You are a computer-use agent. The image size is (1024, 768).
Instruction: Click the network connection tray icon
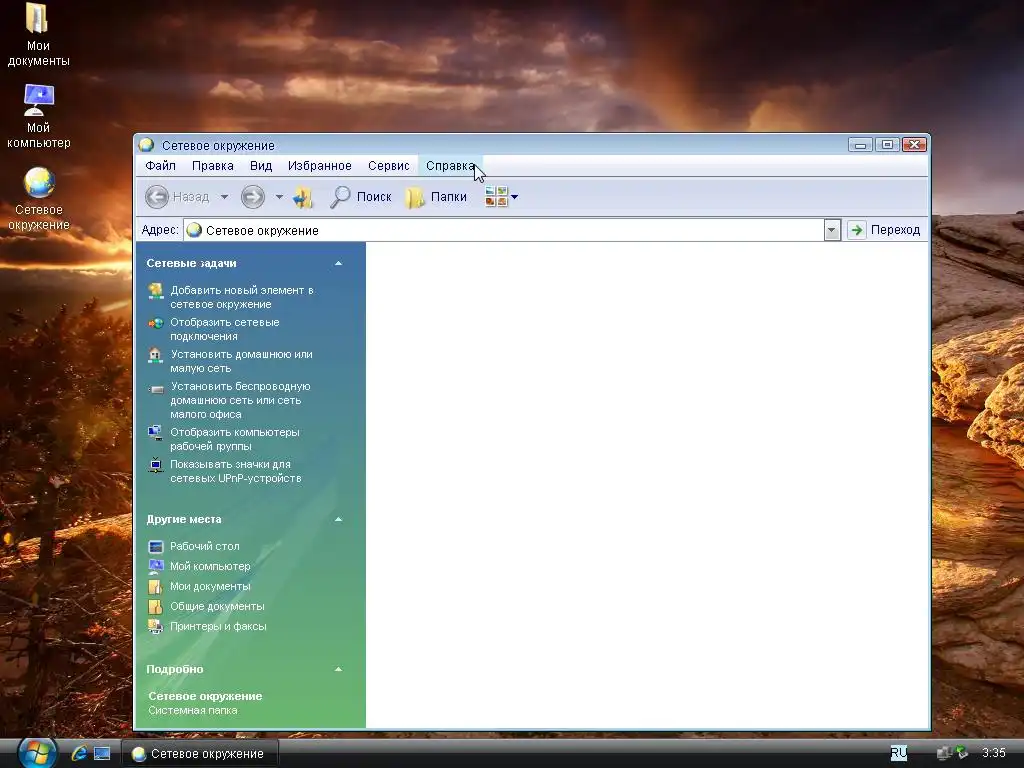pyautogui.click(x=944, y=753)
